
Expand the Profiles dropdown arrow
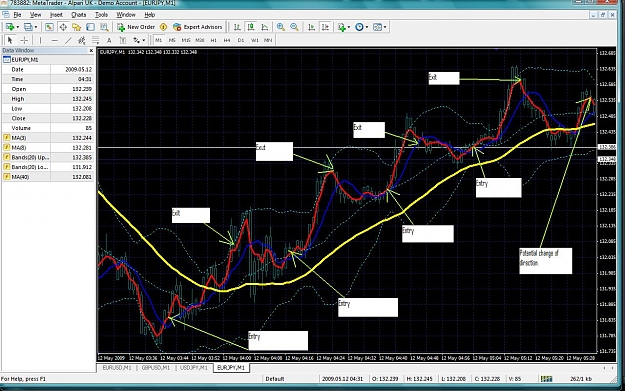36,27
